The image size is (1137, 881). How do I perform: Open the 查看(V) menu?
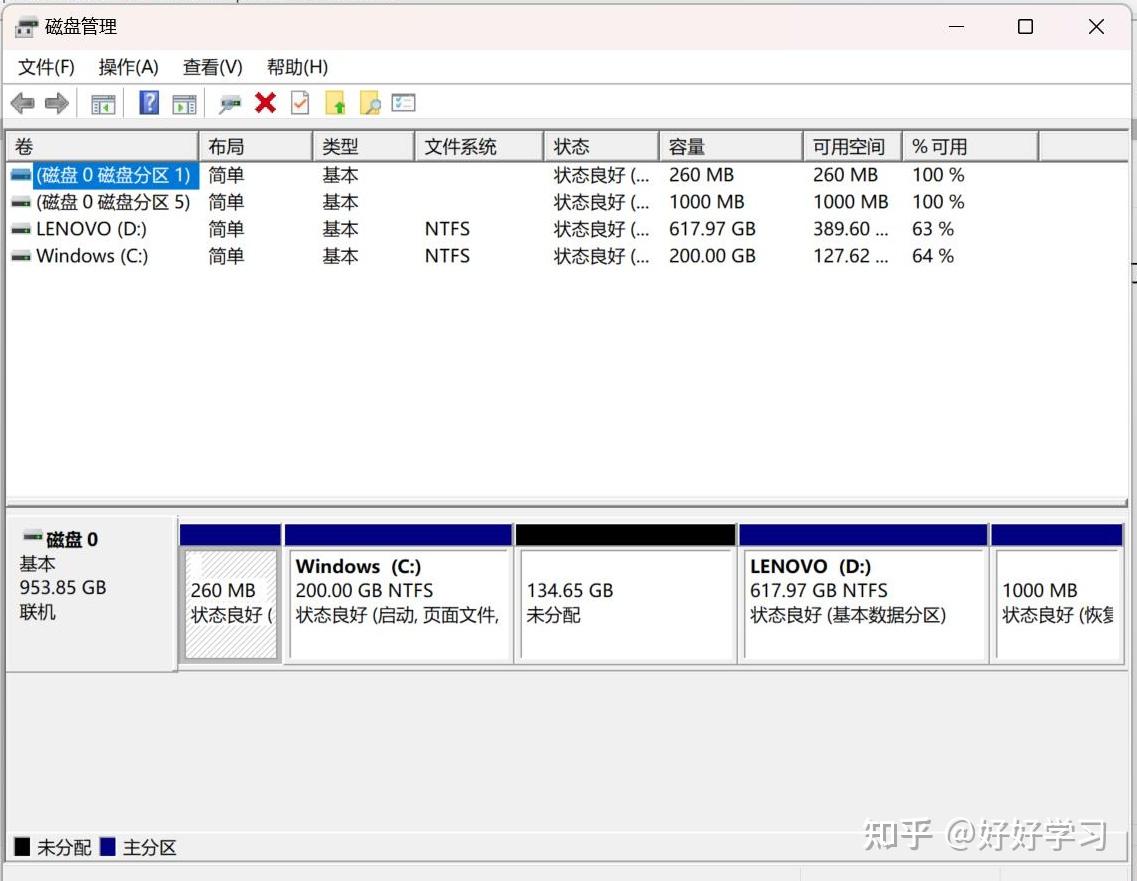212,67
